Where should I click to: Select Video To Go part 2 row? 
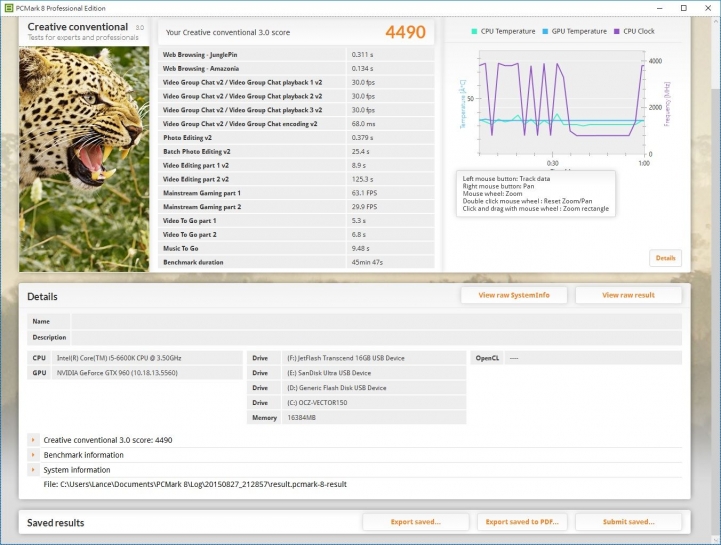(x=296, y=234)
